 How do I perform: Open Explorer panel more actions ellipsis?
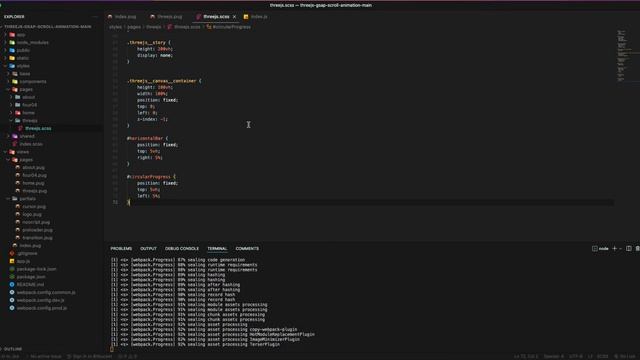pyautogui.click(x=96, y=17)
